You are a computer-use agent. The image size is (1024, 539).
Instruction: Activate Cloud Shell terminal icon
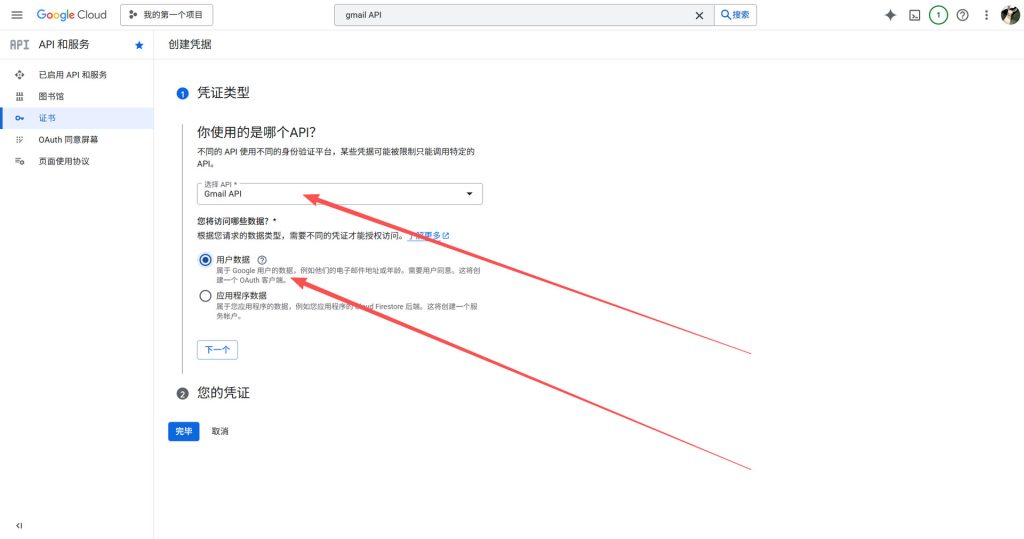coord(914,15)
